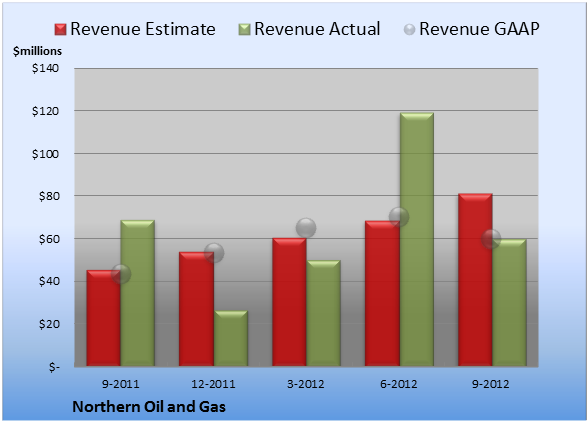
Task: Click the '9-2011' quarter label
Action: tap(121, 384)
